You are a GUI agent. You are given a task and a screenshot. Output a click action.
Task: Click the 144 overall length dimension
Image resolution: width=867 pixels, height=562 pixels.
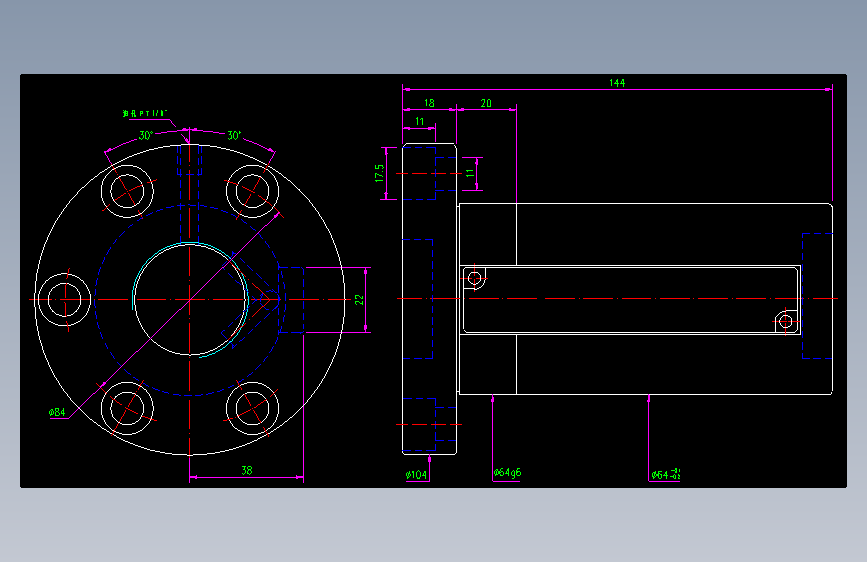click(617, 83)
